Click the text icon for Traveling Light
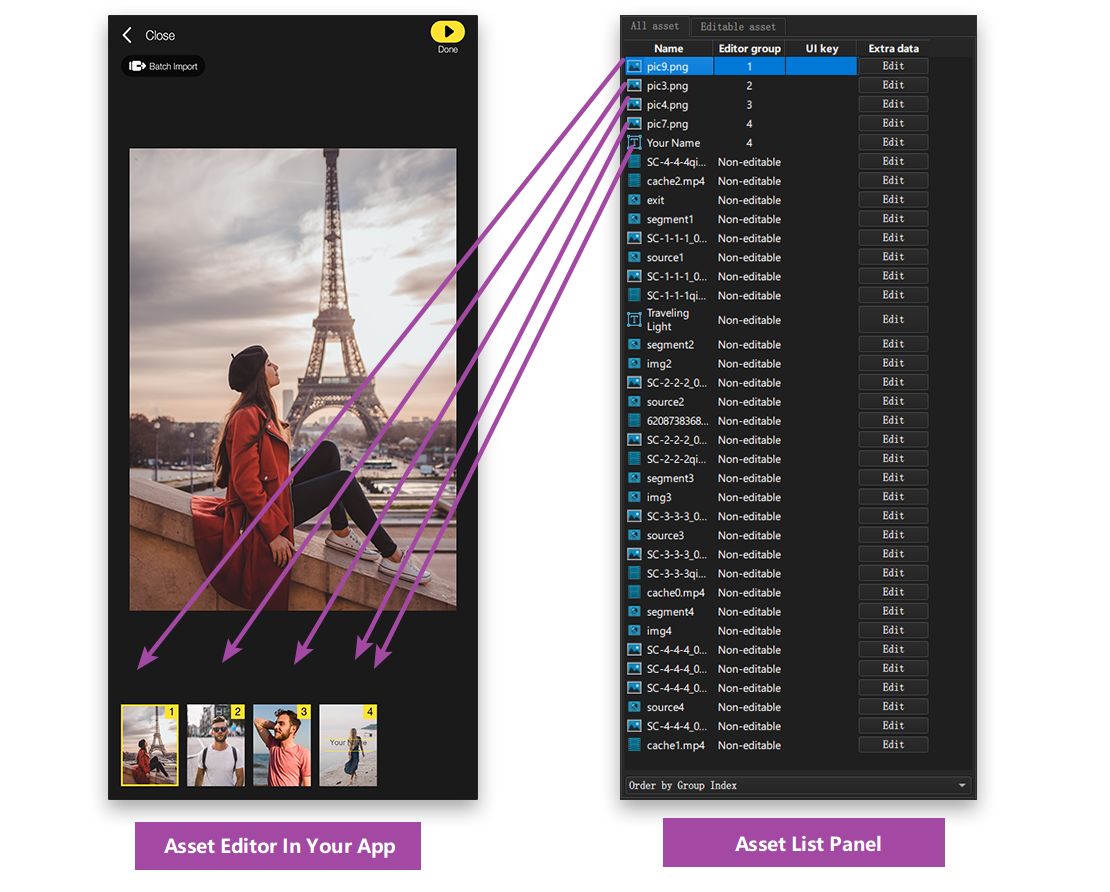Viewport: 1110px width, 892px height. point(634,320)
